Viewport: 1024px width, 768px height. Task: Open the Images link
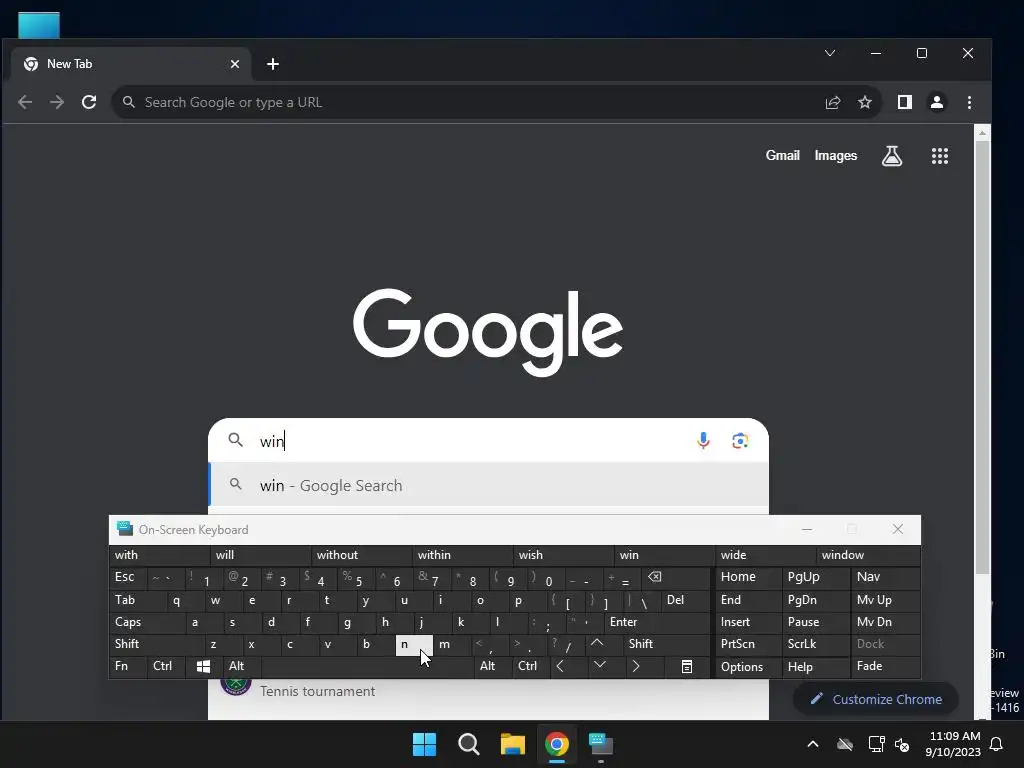click(835, 155)
